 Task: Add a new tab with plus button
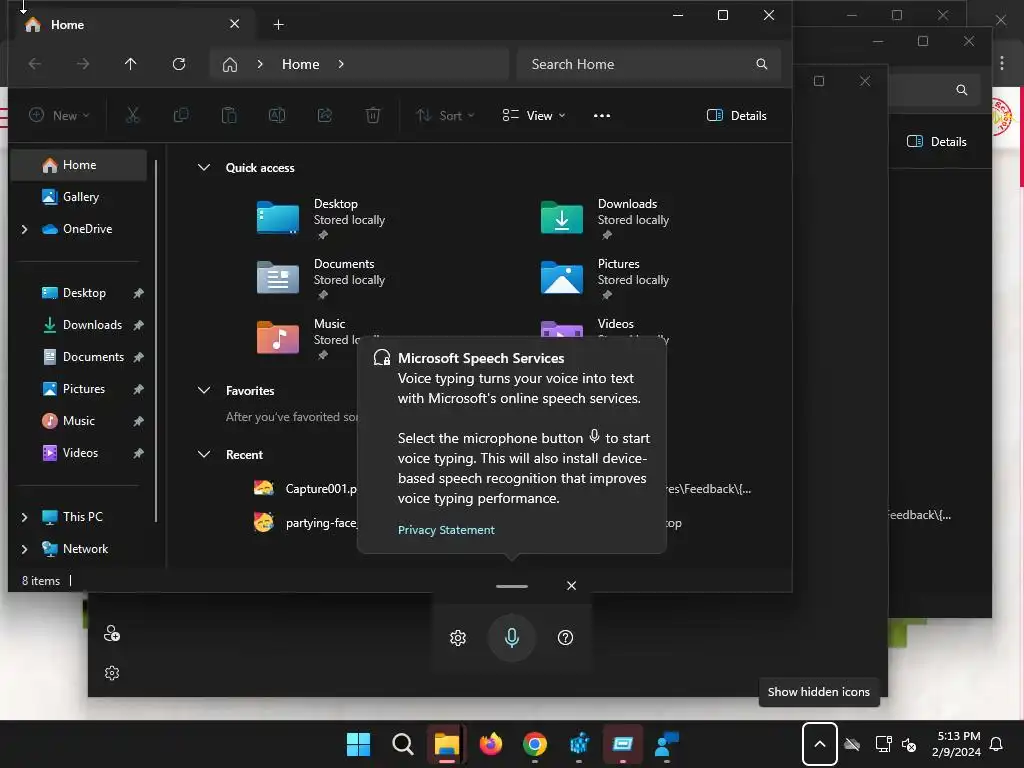[x=278, y=25]
